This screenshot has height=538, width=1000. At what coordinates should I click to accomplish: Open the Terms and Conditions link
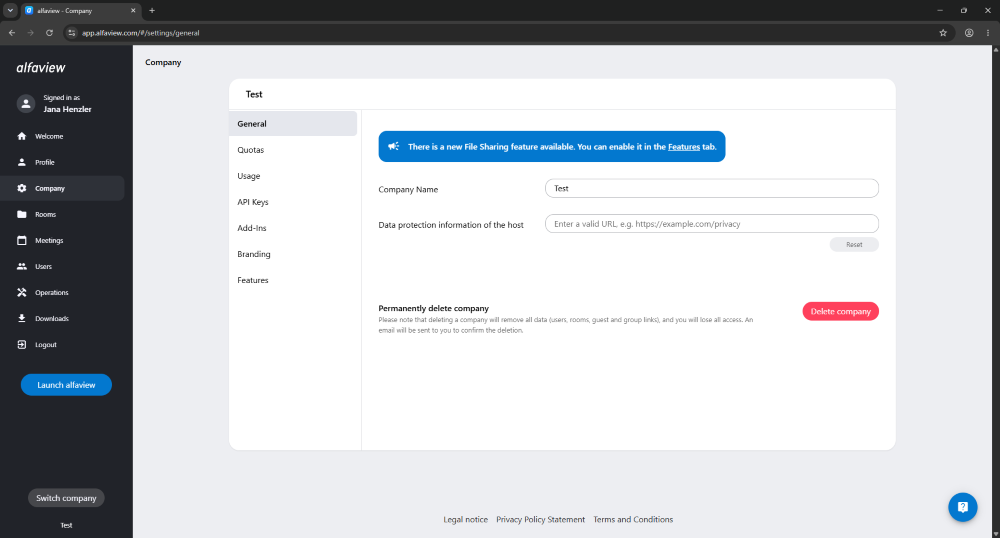click(633, 520)
